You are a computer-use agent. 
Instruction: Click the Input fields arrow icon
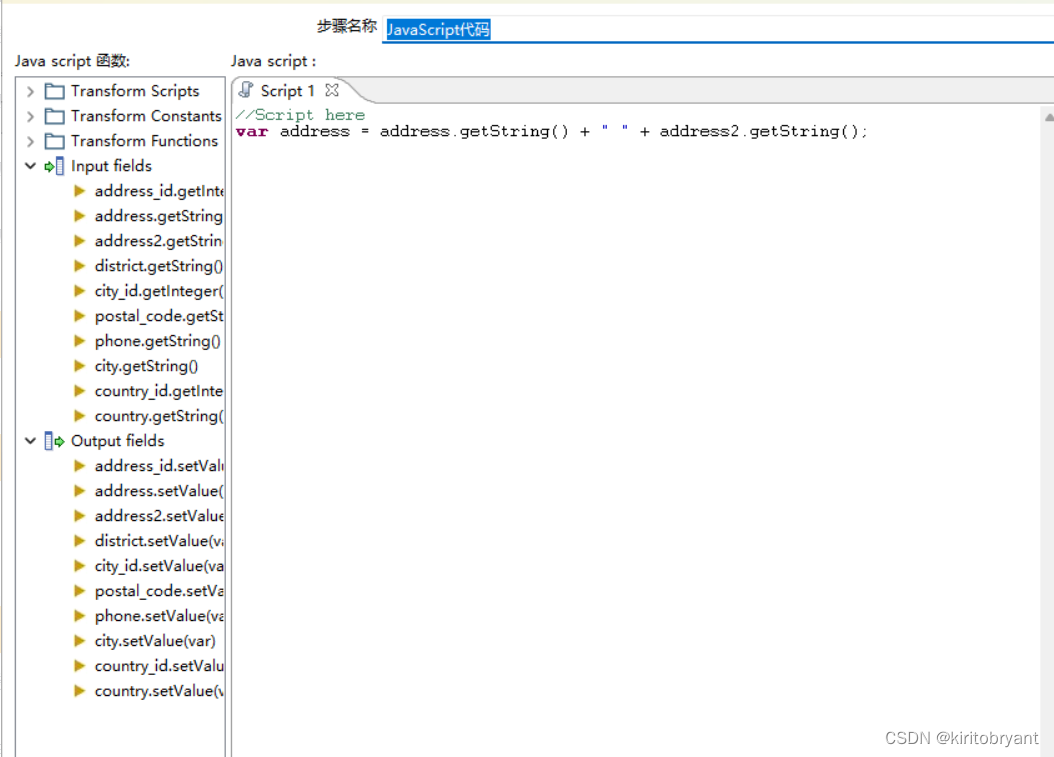54,165
